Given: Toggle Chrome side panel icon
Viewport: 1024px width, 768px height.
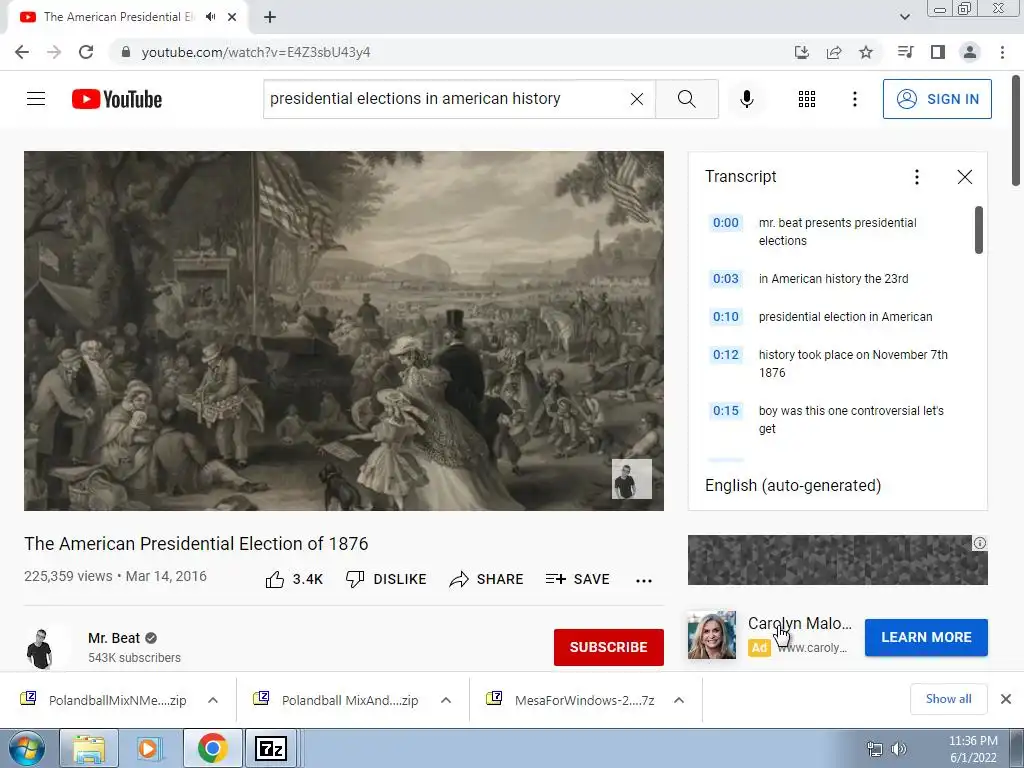Looking at the screenshot, I should click(x=938, y=52).
